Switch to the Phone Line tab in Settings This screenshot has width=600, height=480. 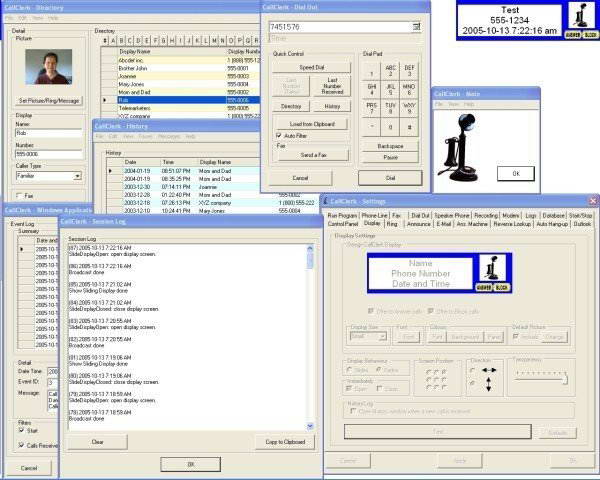click(375, 216)
